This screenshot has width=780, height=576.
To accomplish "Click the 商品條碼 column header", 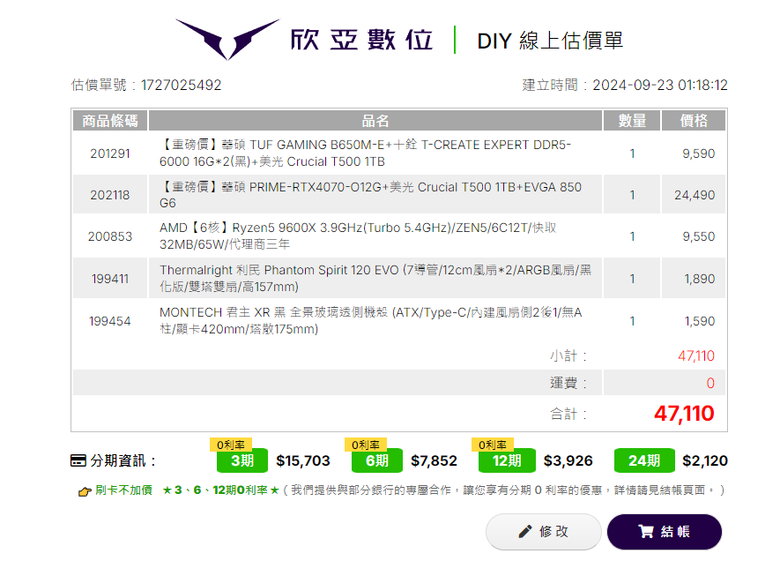I will 110,120.
